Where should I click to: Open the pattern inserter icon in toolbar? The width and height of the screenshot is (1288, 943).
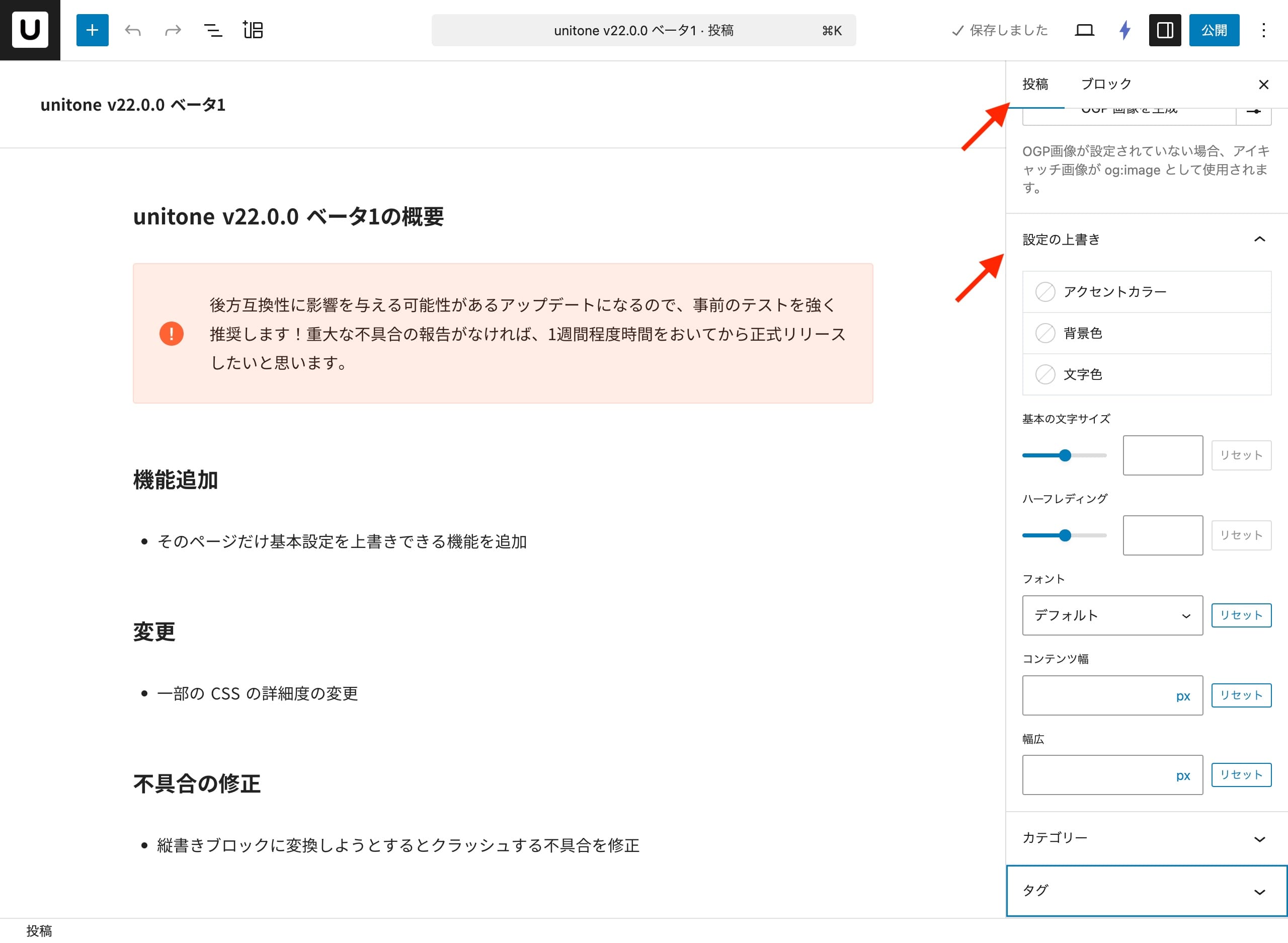(253, 30)
